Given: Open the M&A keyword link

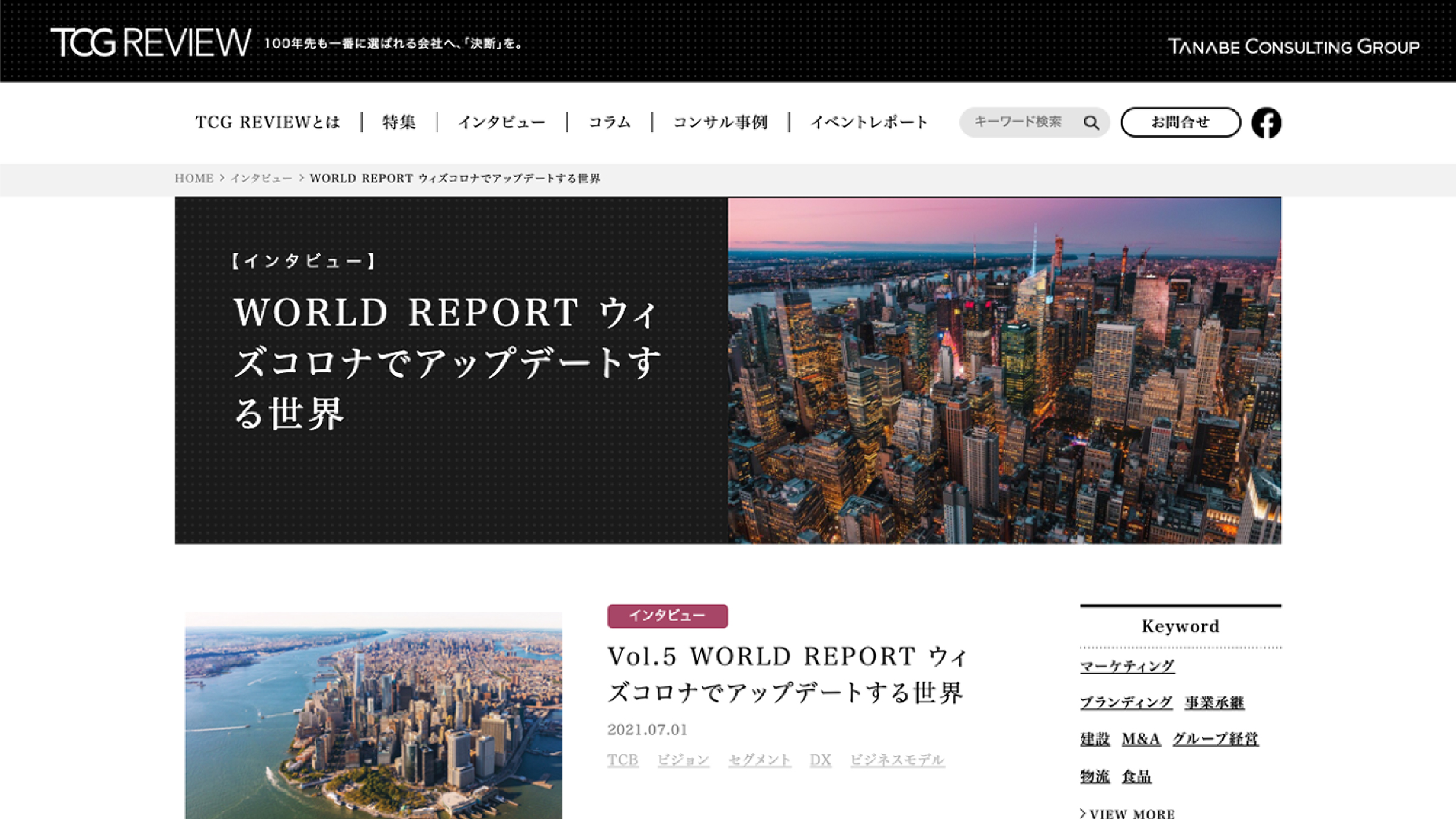Looking at the screenshot, I should coord(1141,739).
